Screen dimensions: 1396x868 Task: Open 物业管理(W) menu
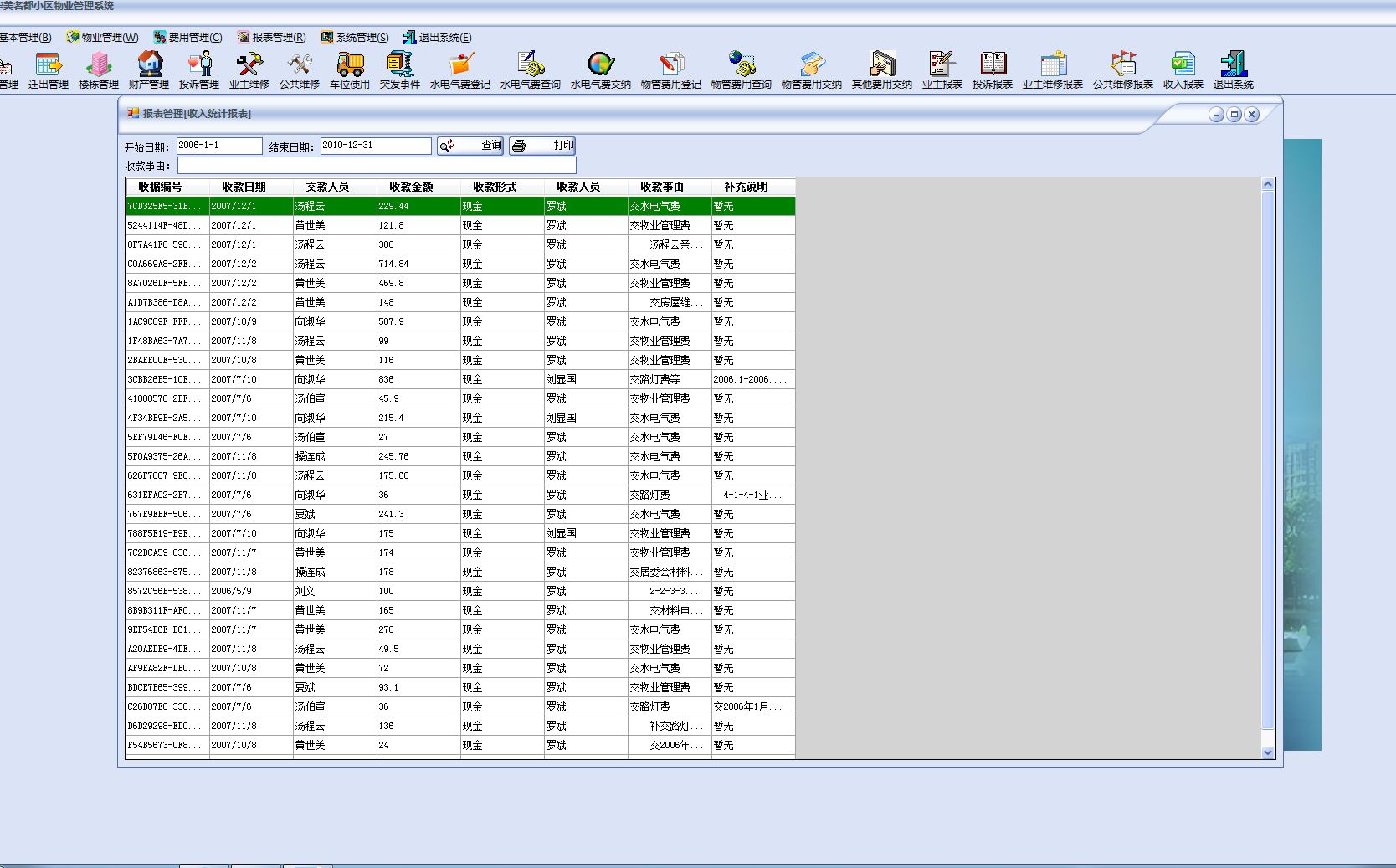(103, 37)
